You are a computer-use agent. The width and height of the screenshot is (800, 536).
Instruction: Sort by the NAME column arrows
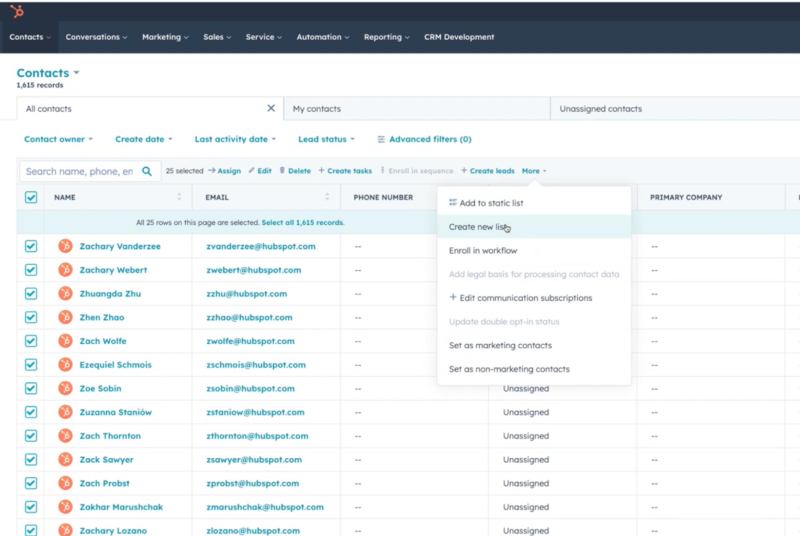[x=179, y=197]
